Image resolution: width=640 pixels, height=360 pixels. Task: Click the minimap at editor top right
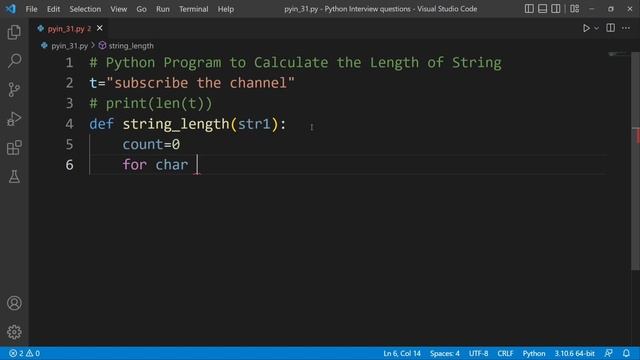tap(618, 54)
